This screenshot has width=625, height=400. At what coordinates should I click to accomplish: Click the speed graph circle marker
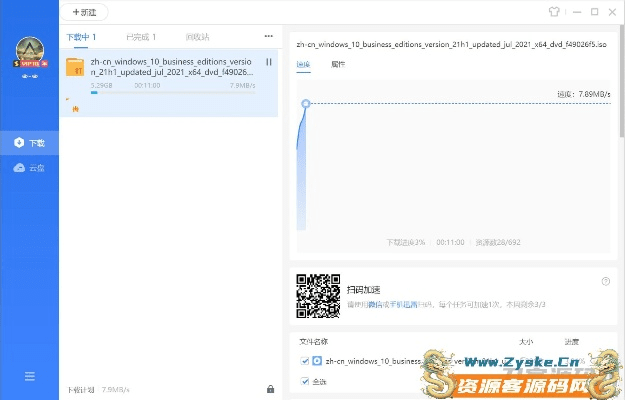(x=306, y=104)
